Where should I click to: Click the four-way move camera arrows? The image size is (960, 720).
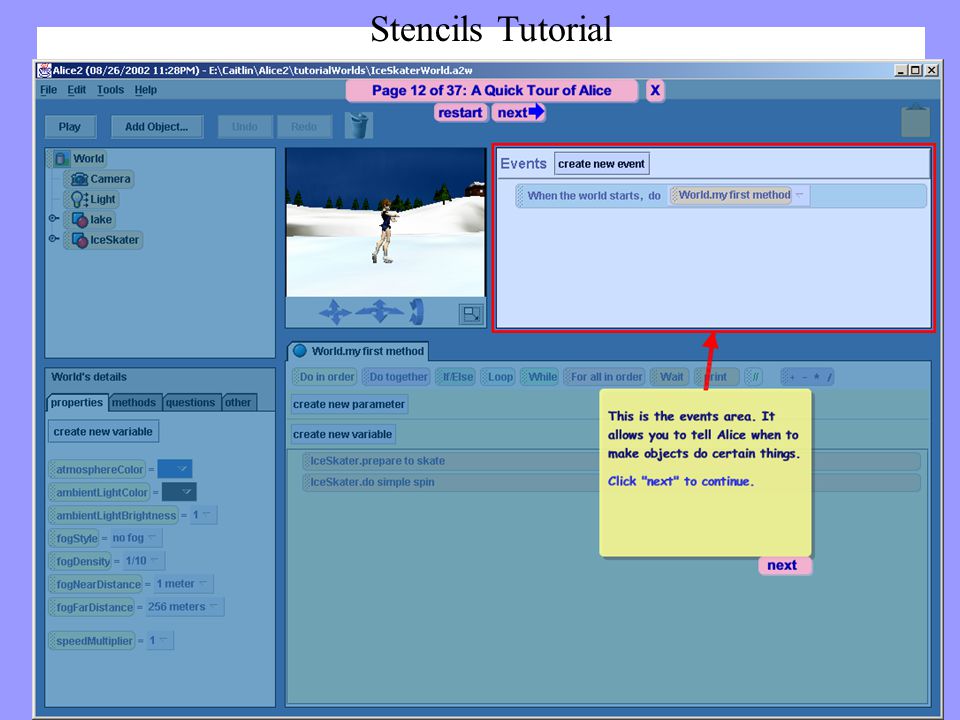click(335, 312)
